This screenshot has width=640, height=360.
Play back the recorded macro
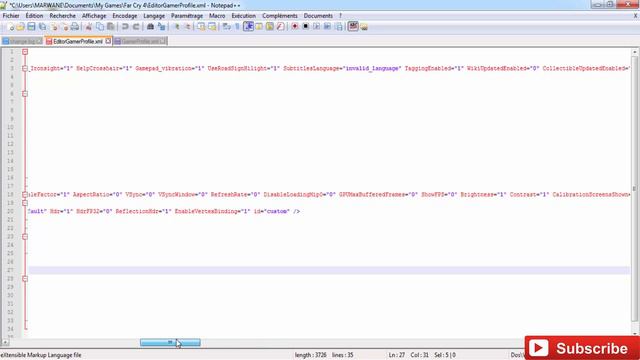(x=316, y=27)
